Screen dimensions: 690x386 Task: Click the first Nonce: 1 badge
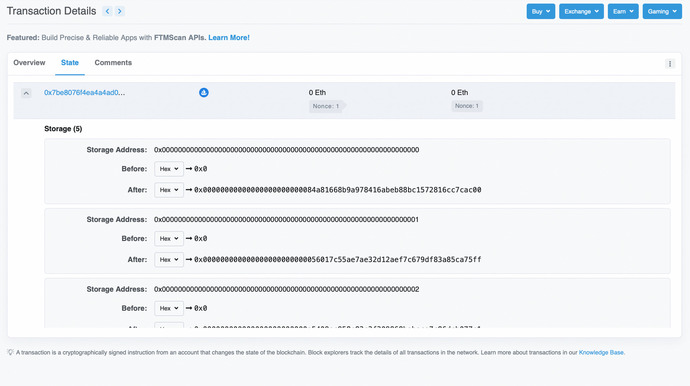[x=327, y=106]
